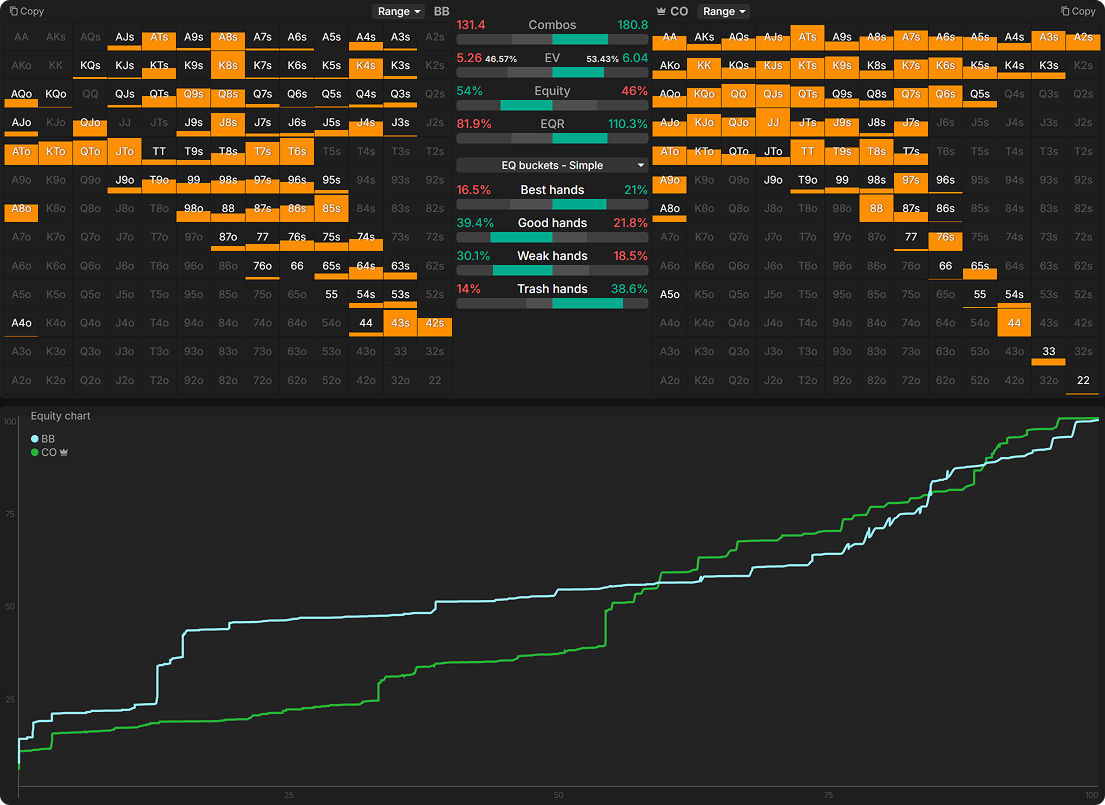The height and width of the screenshot is (805, 1105).
Task: Select the Weak hands bucket label
Action: (x=552, y=256)
